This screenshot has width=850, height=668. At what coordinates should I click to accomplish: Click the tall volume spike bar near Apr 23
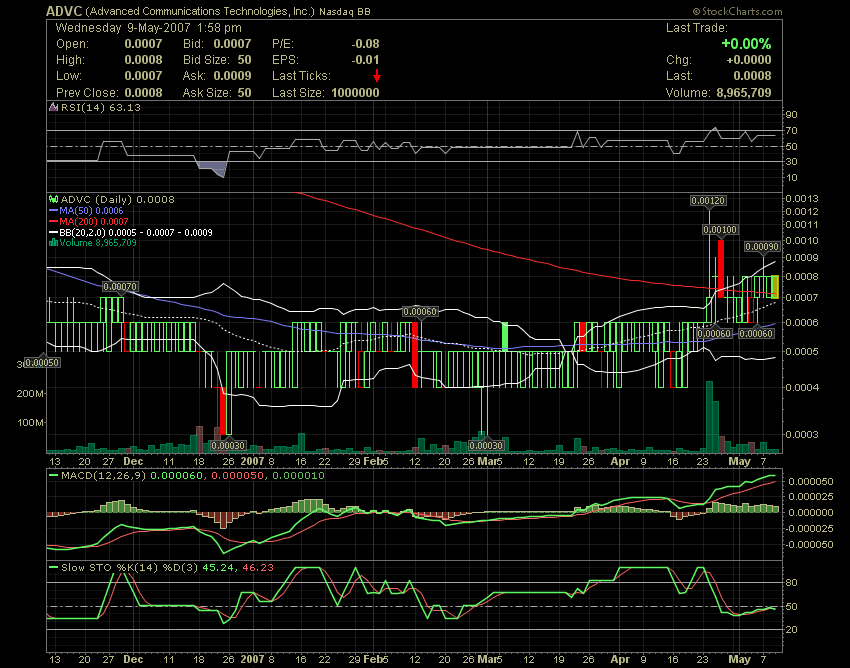coord(709,416)
